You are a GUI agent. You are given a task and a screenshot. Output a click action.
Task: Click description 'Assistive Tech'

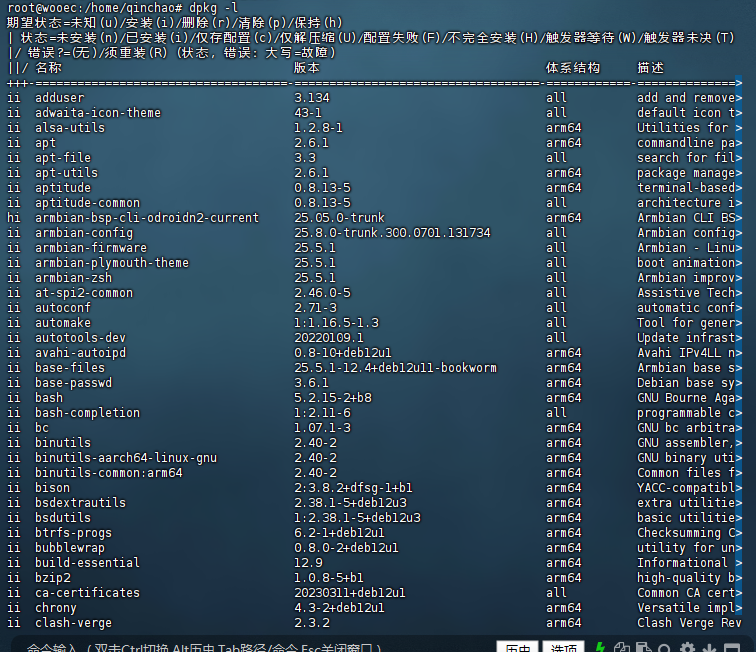686,293
